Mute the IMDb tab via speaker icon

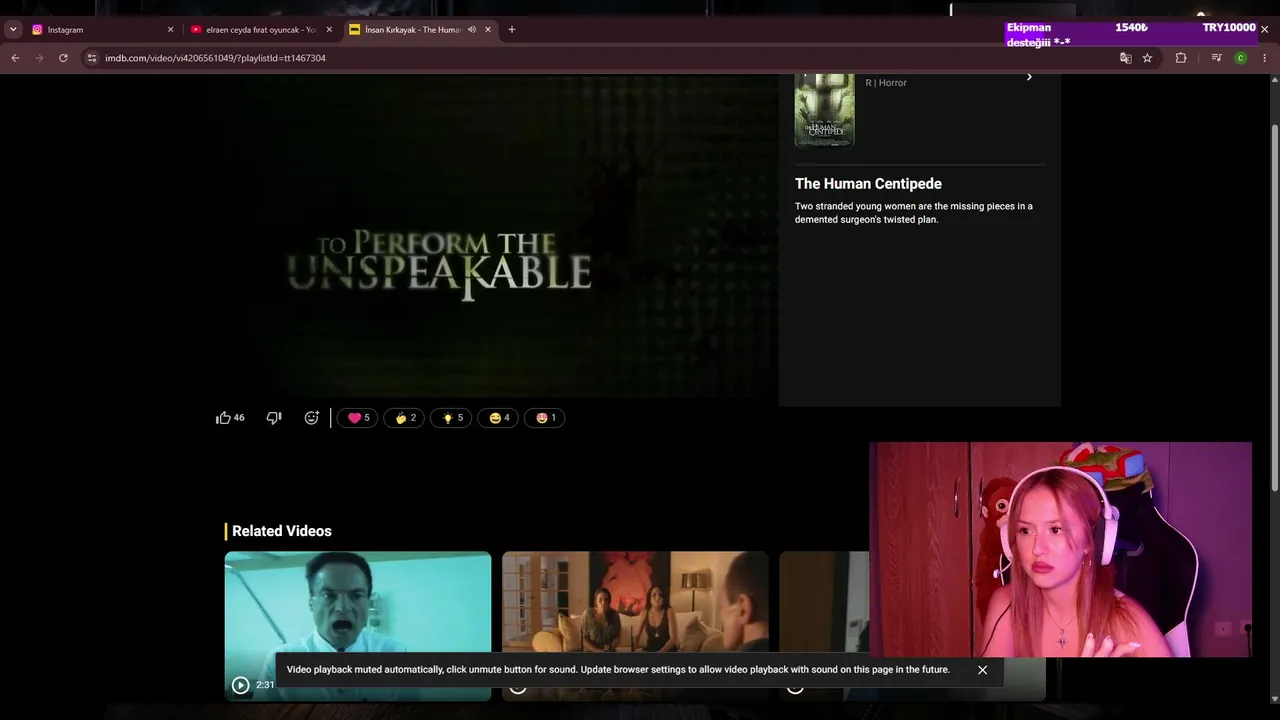[472, 30]
